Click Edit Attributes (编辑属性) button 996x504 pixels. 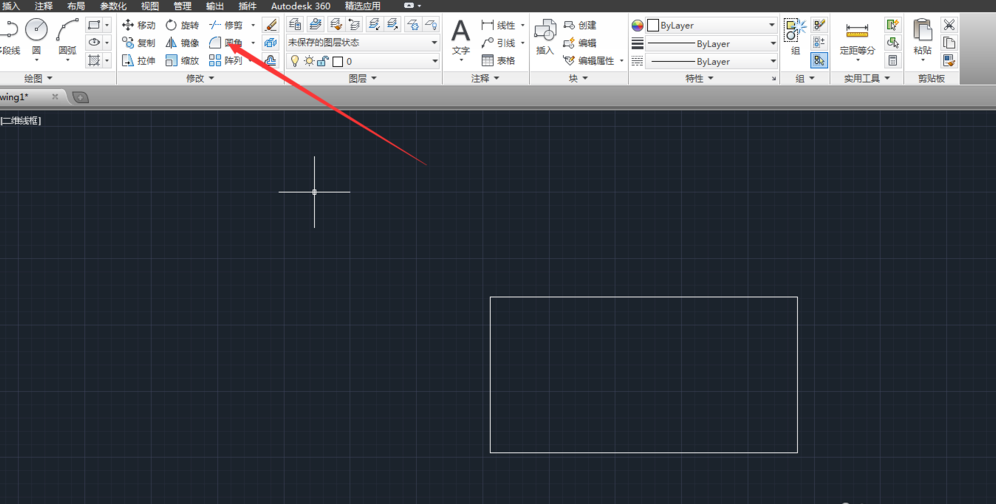click(589, 61)
